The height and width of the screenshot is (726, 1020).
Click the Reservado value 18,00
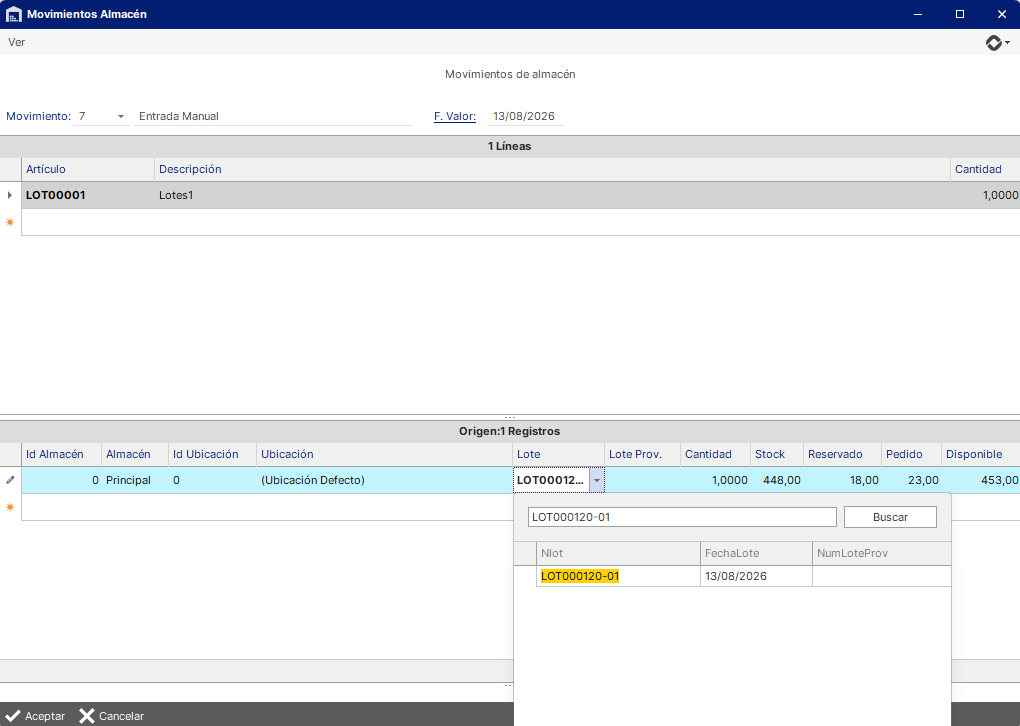pos(843,480)
